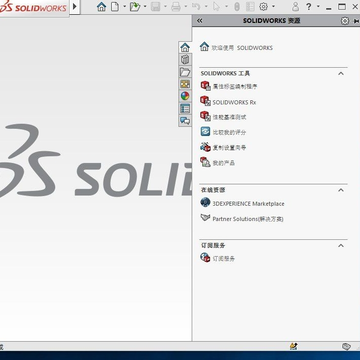The height and width of the screenshot is (360, 360).
Task: Open 3DEXPERIENCE Marketplace link
Action: coord(248,204)
